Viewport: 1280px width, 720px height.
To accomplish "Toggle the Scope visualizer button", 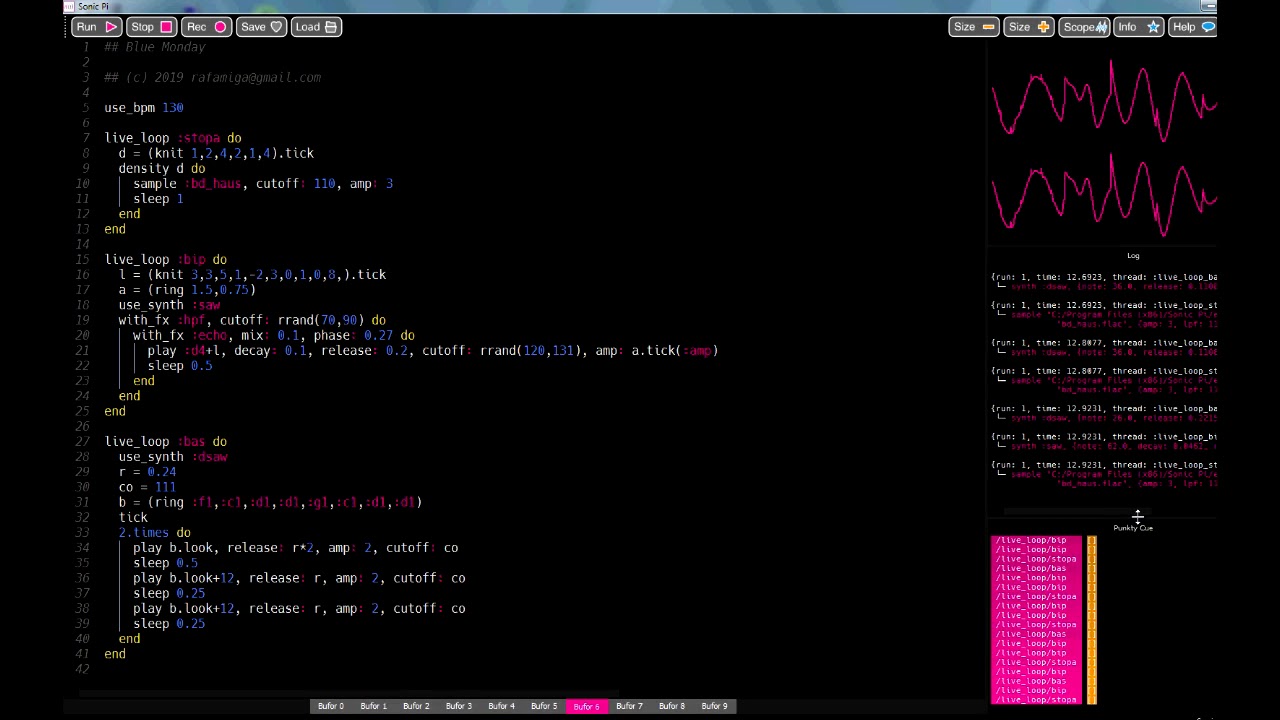I will pos(1084,27).
